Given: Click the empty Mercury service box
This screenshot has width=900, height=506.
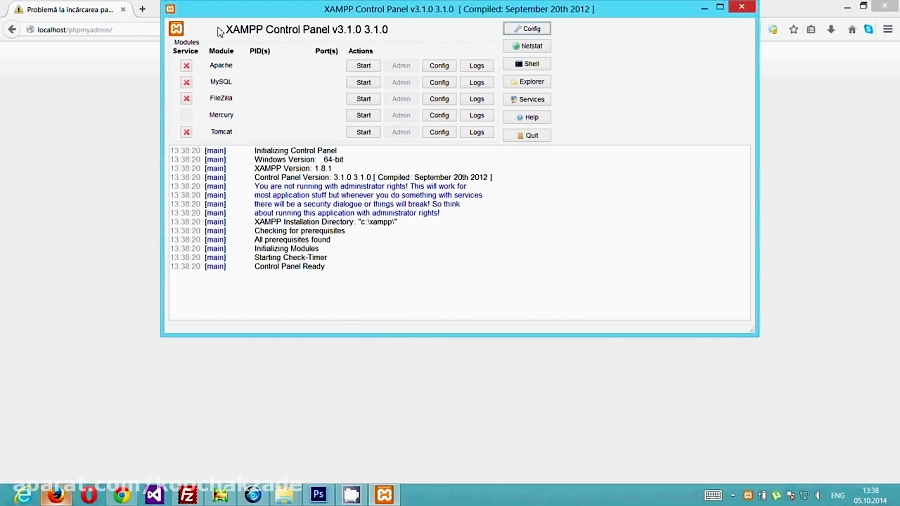Looking at the screenshot, I should (186, 115).
